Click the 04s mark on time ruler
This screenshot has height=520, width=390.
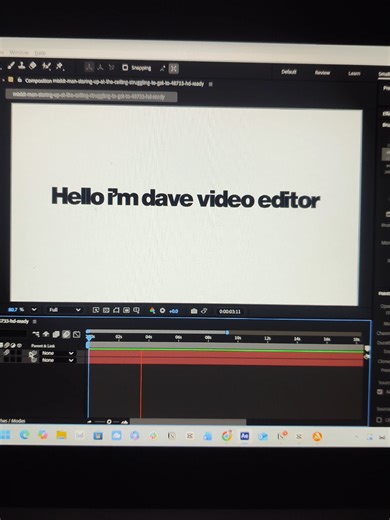point(148,337)
